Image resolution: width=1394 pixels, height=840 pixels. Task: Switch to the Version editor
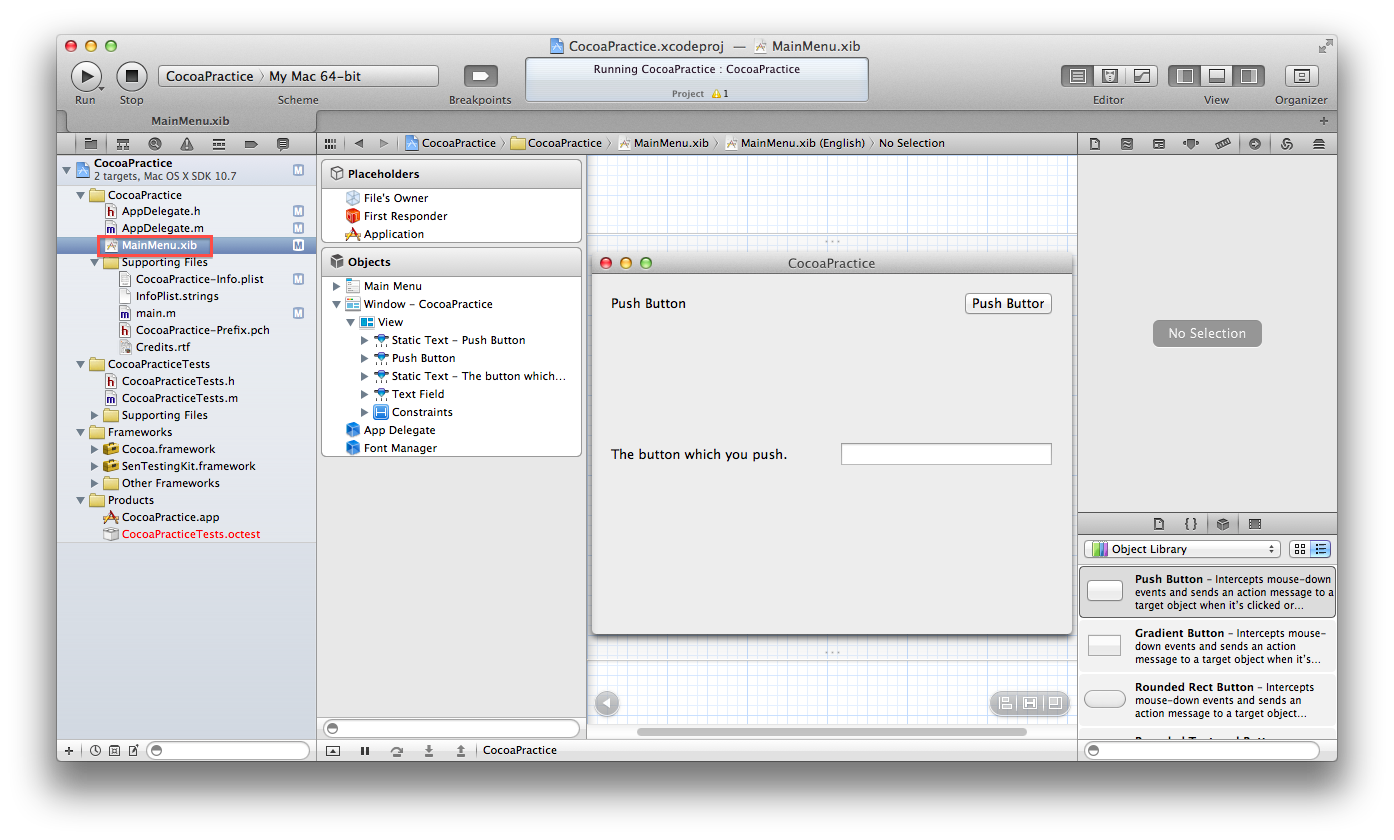coord(1141,76)
